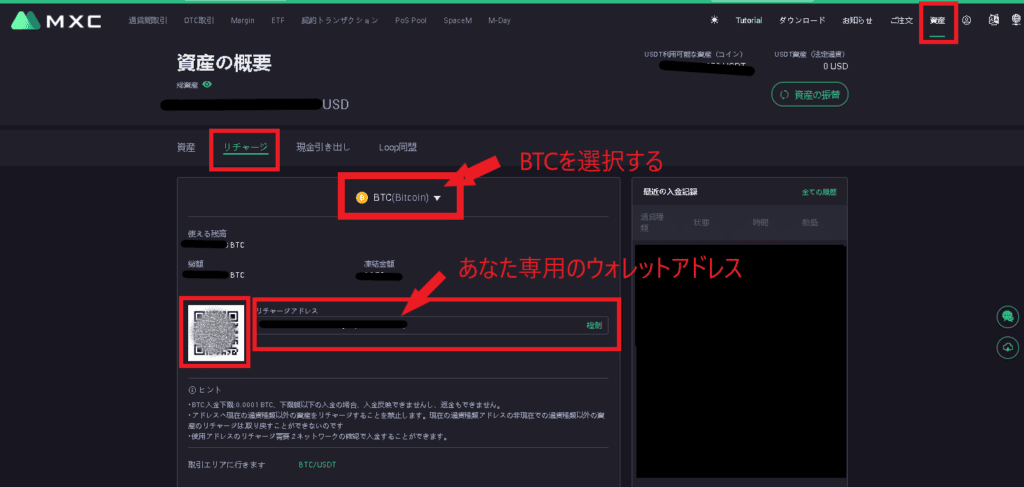Click the MXC logo
This screenshot has width=1024, height=487.
56,20
